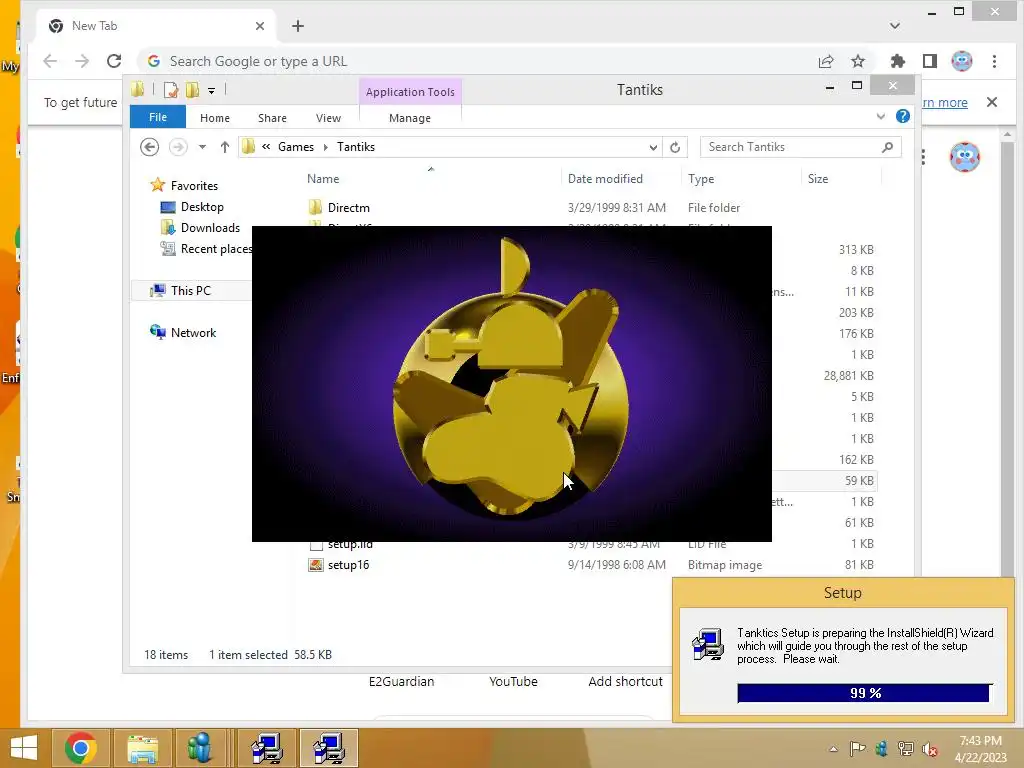Screen dimensions: 1024x768
Task: Reload the Chrome page
Action: (x=114, y=61)
